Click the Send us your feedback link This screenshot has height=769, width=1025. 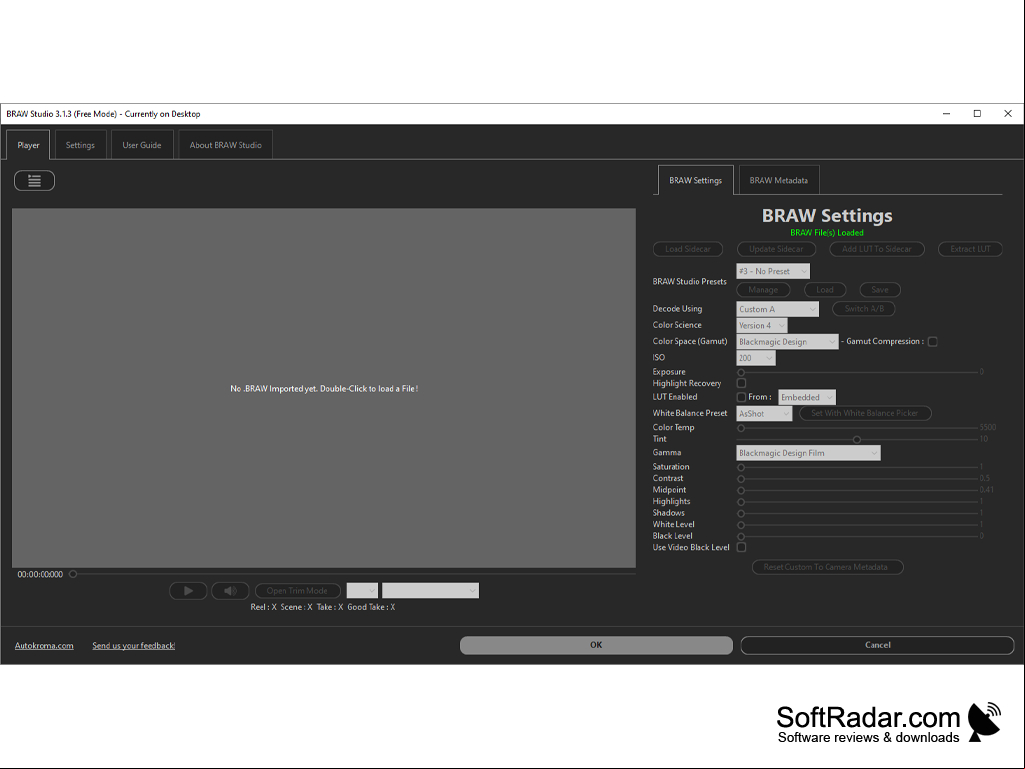133,646
